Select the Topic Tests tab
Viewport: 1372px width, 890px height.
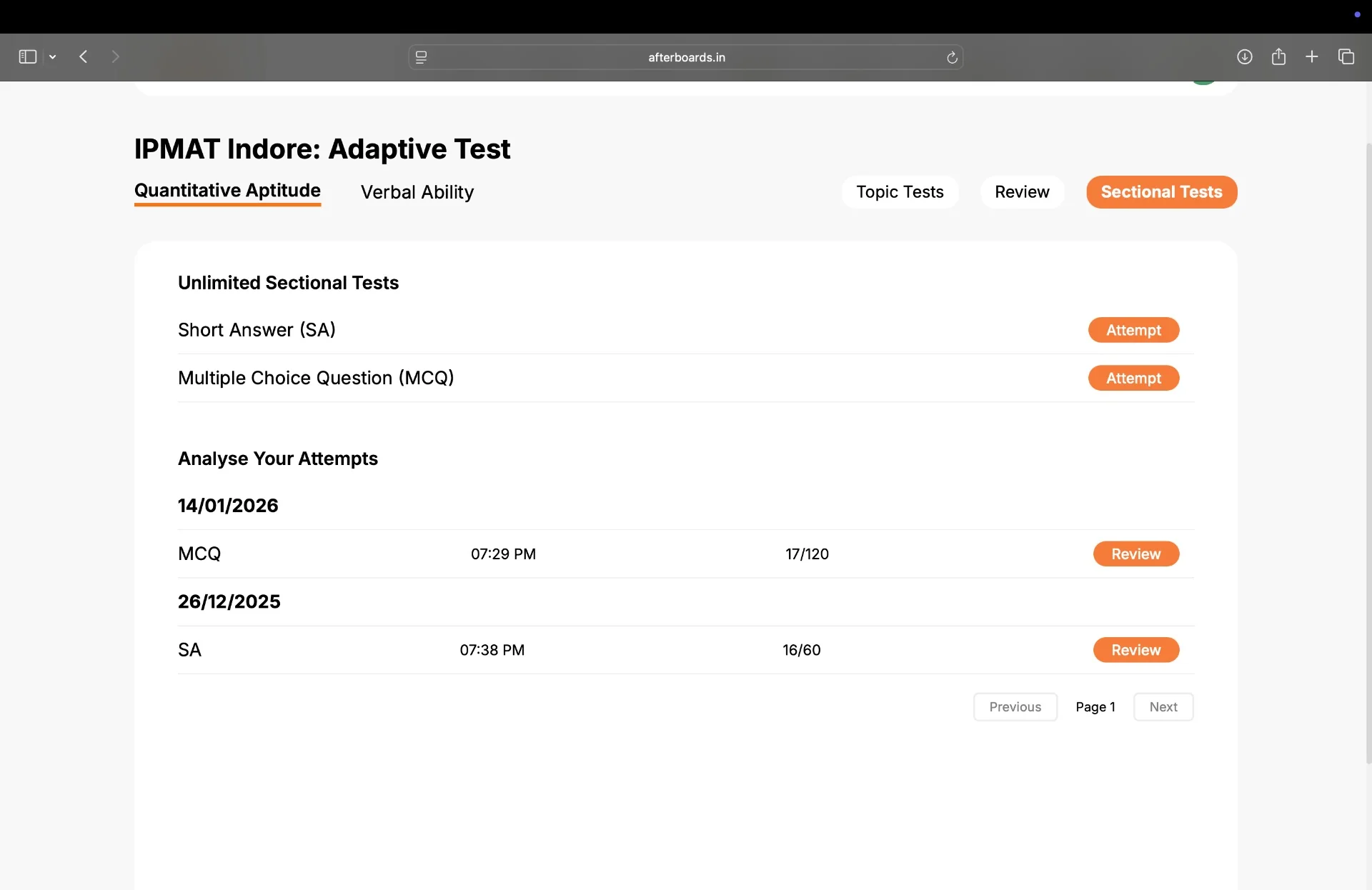[x=900, y=192]
